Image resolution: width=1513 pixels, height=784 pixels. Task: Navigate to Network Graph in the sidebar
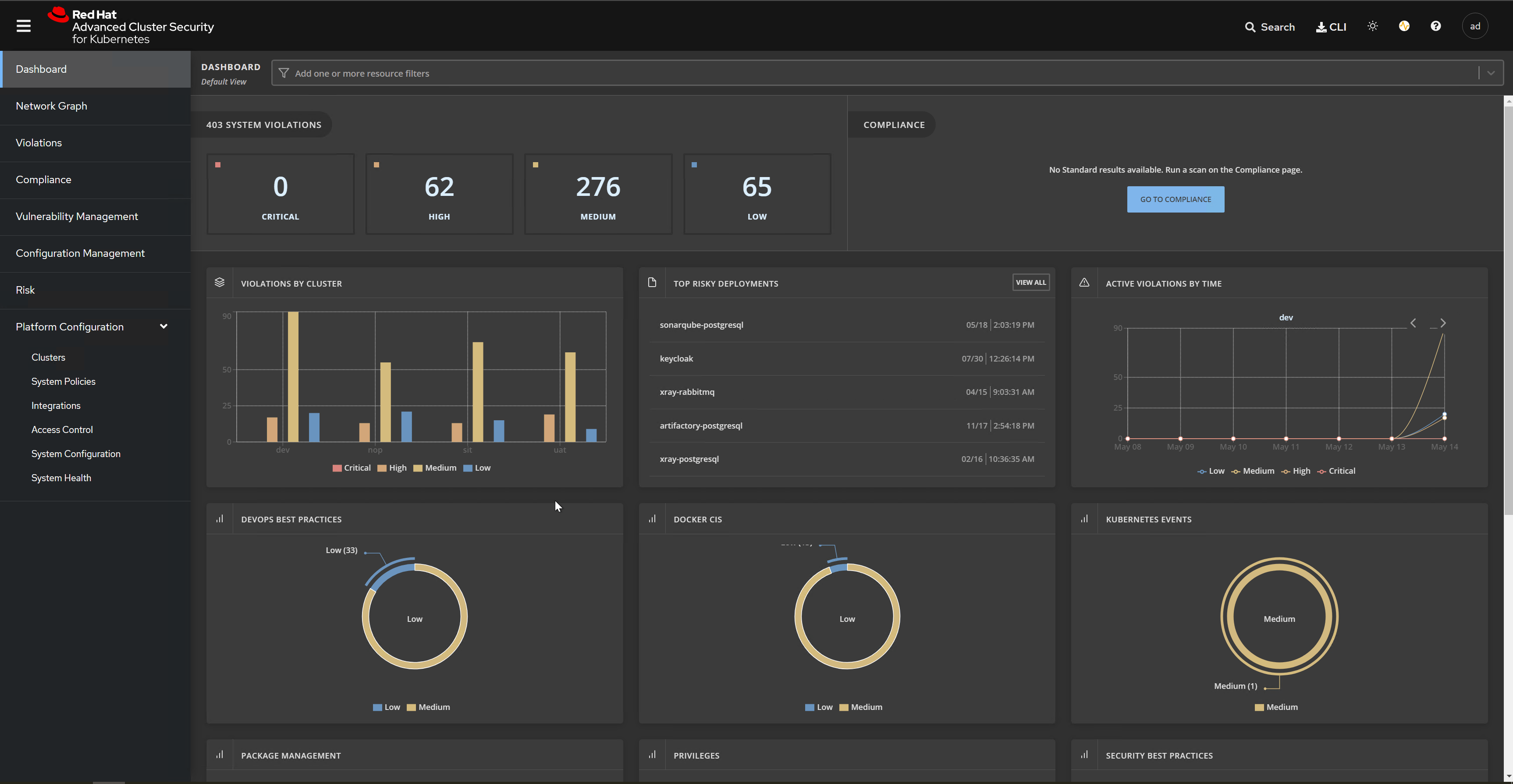52,106
